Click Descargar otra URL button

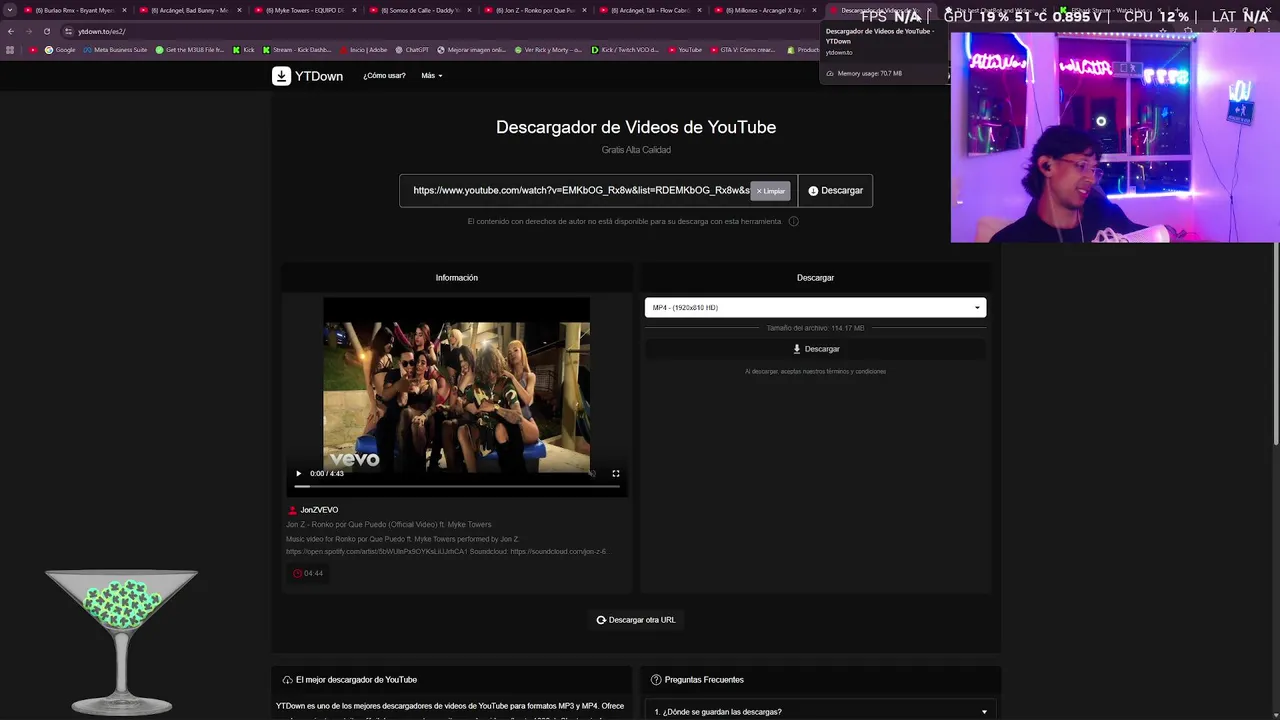[x=636, y=620]
